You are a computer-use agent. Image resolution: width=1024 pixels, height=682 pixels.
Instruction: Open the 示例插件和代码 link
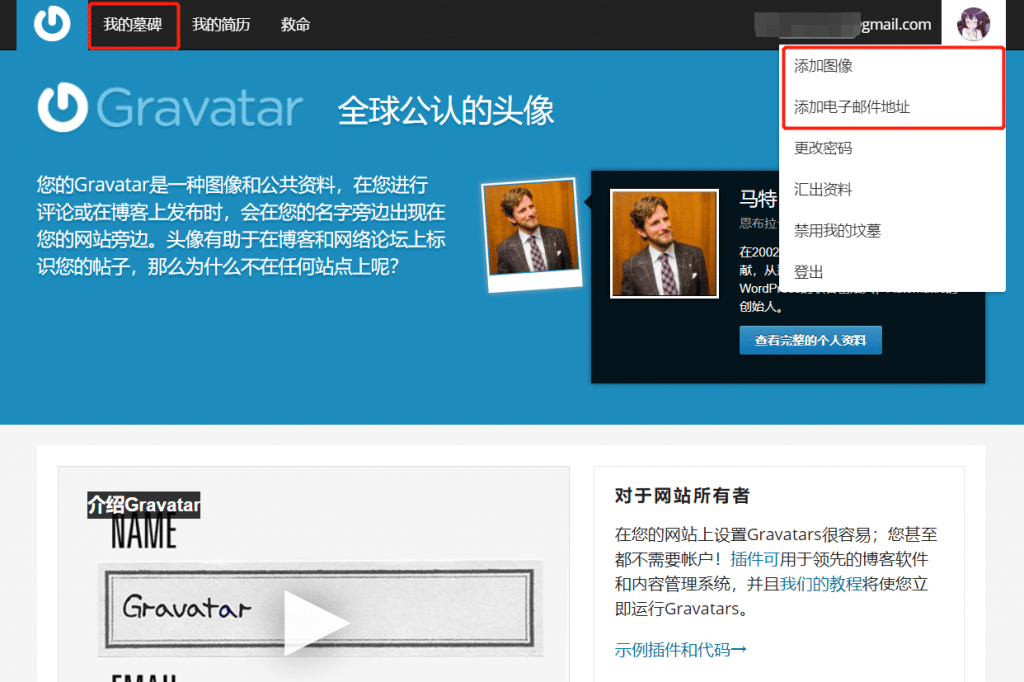point(680,650)
